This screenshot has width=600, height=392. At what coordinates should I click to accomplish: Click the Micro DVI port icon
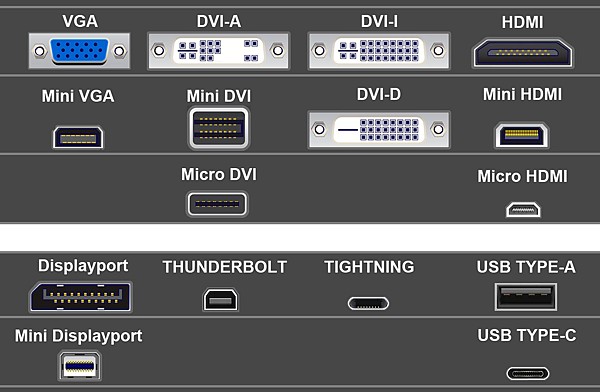coord(217,204)
